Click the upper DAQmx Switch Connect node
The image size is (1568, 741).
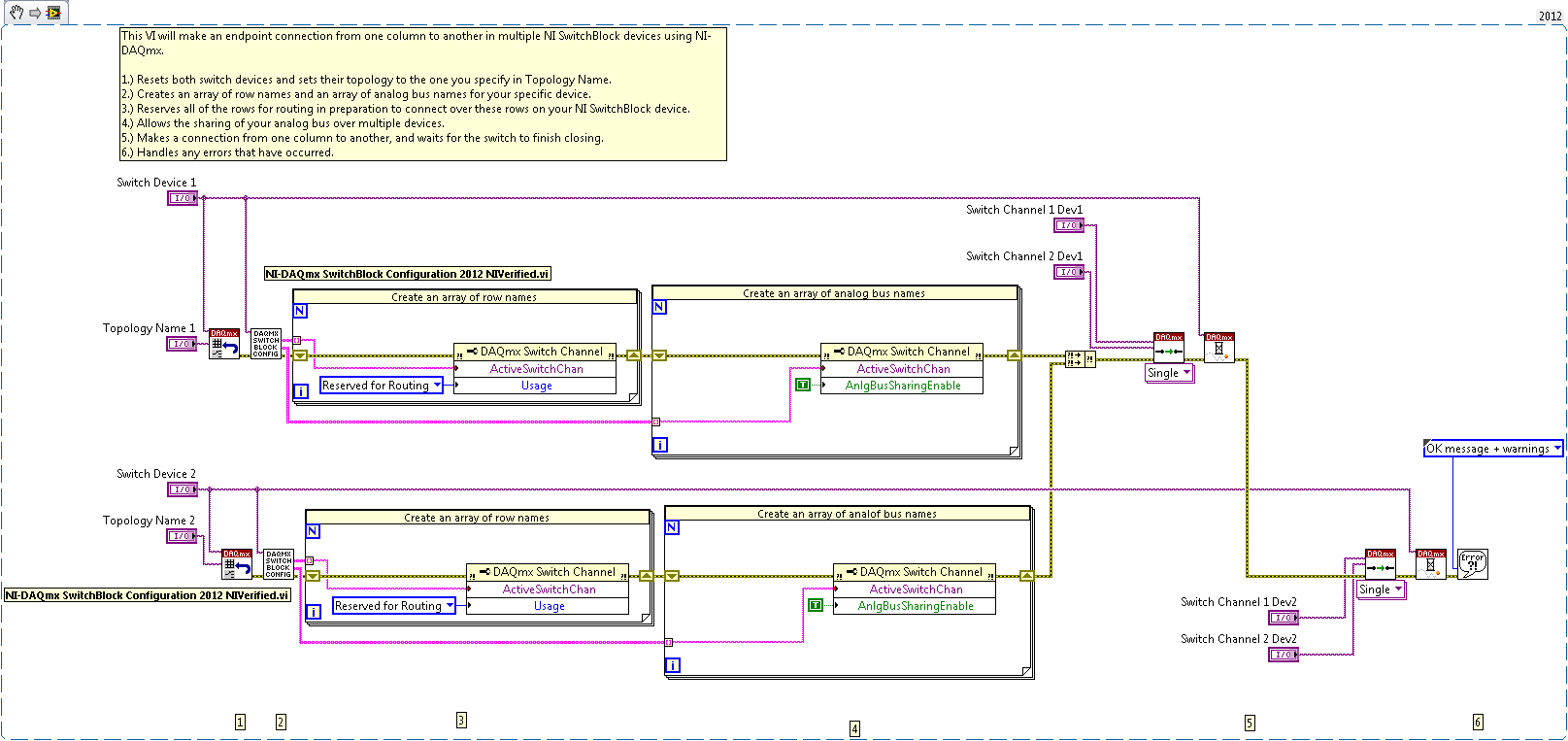tap(1169, 348)
